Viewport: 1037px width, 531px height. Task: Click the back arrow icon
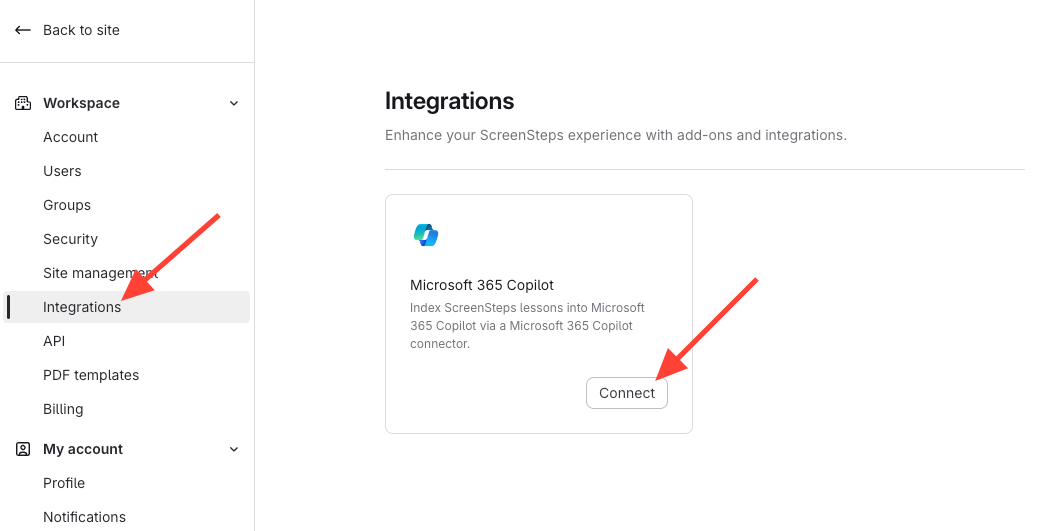click(x=23, y=30)
